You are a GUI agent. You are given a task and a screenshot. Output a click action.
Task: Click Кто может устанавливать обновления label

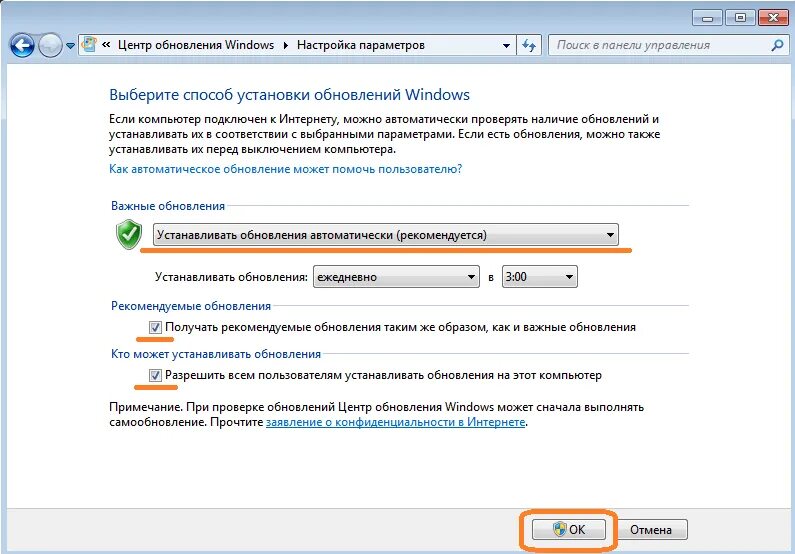point(216,354)
